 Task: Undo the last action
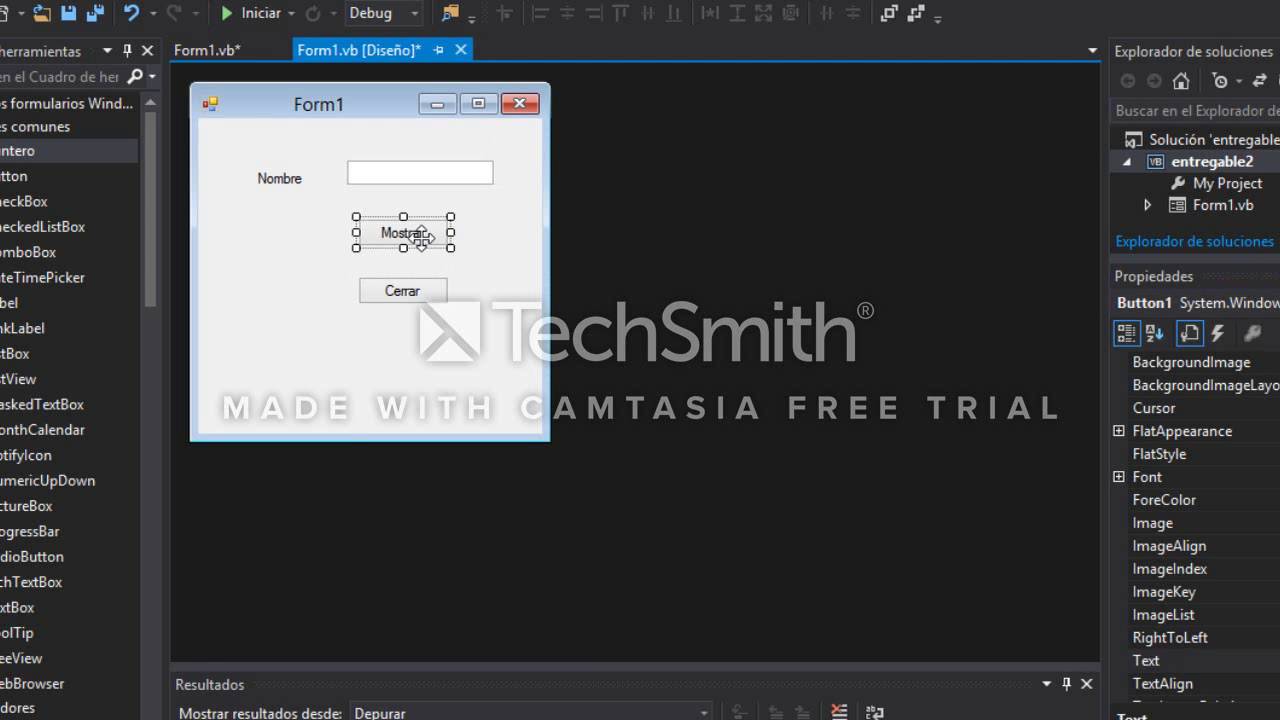tap(131, 13)
